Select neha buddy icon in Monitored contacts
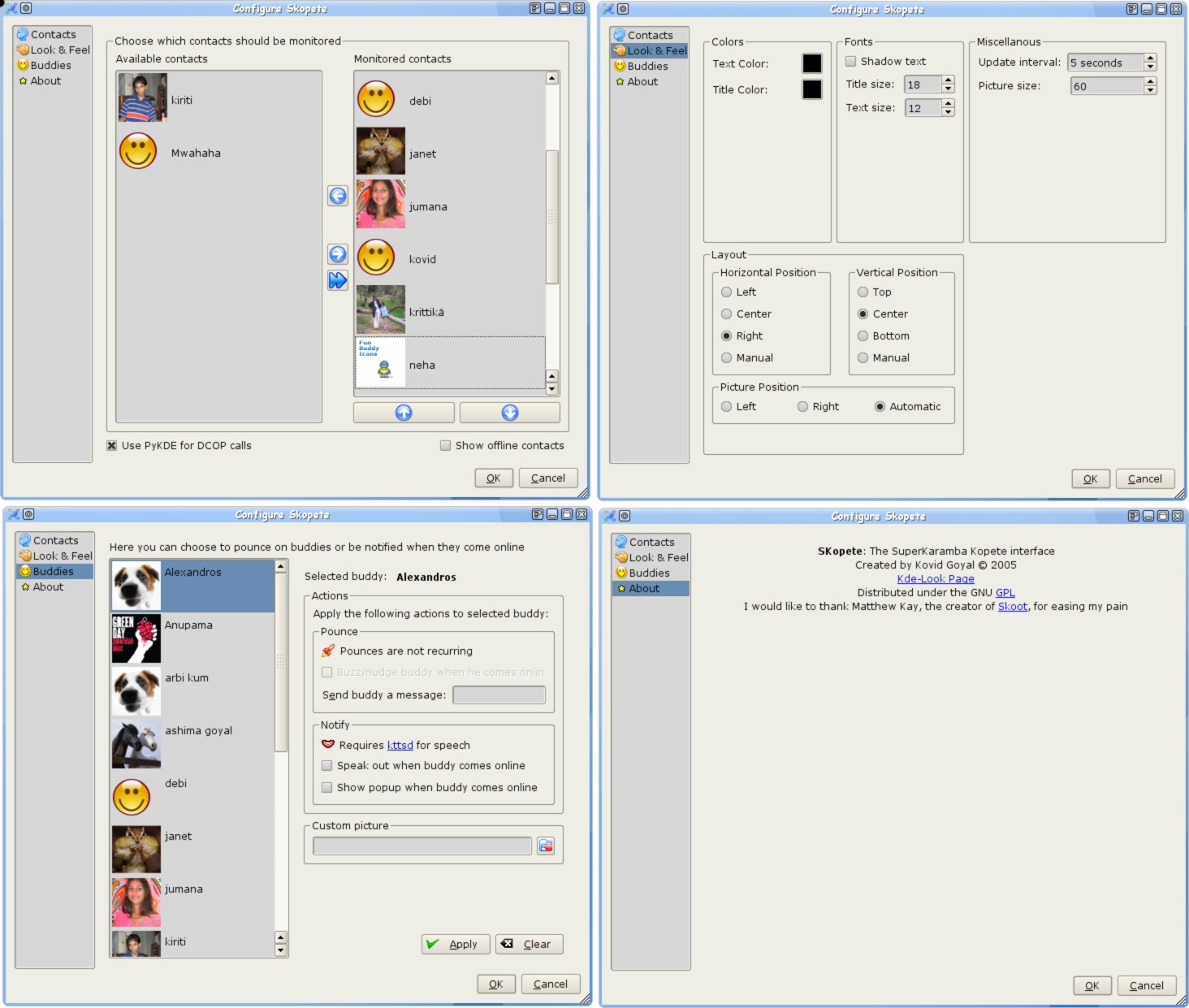The height and width of the screenshot is (1008, 1189). [x=381, y=362]
